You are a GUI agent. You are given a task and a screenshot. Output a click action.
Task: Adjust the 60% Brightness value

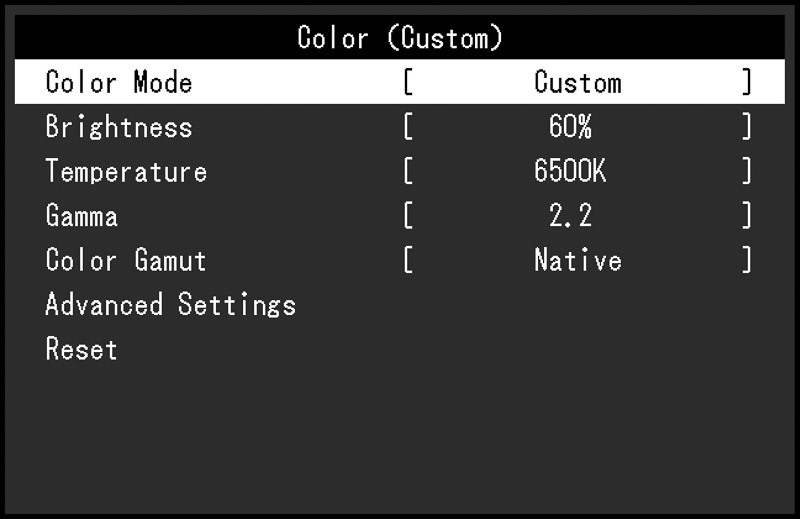(x=570, y=127)
